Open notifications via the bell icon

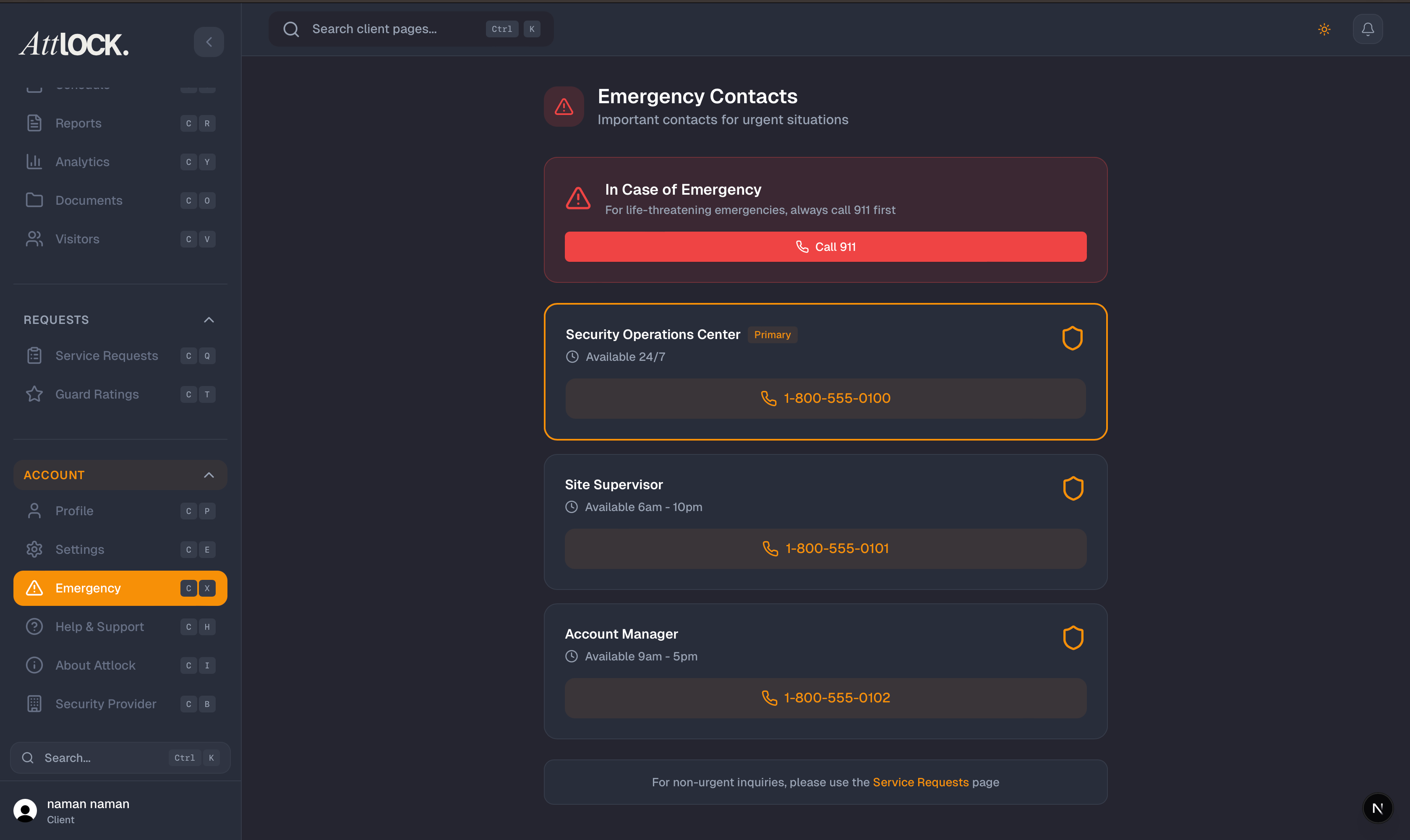(x=1368, y=28)
